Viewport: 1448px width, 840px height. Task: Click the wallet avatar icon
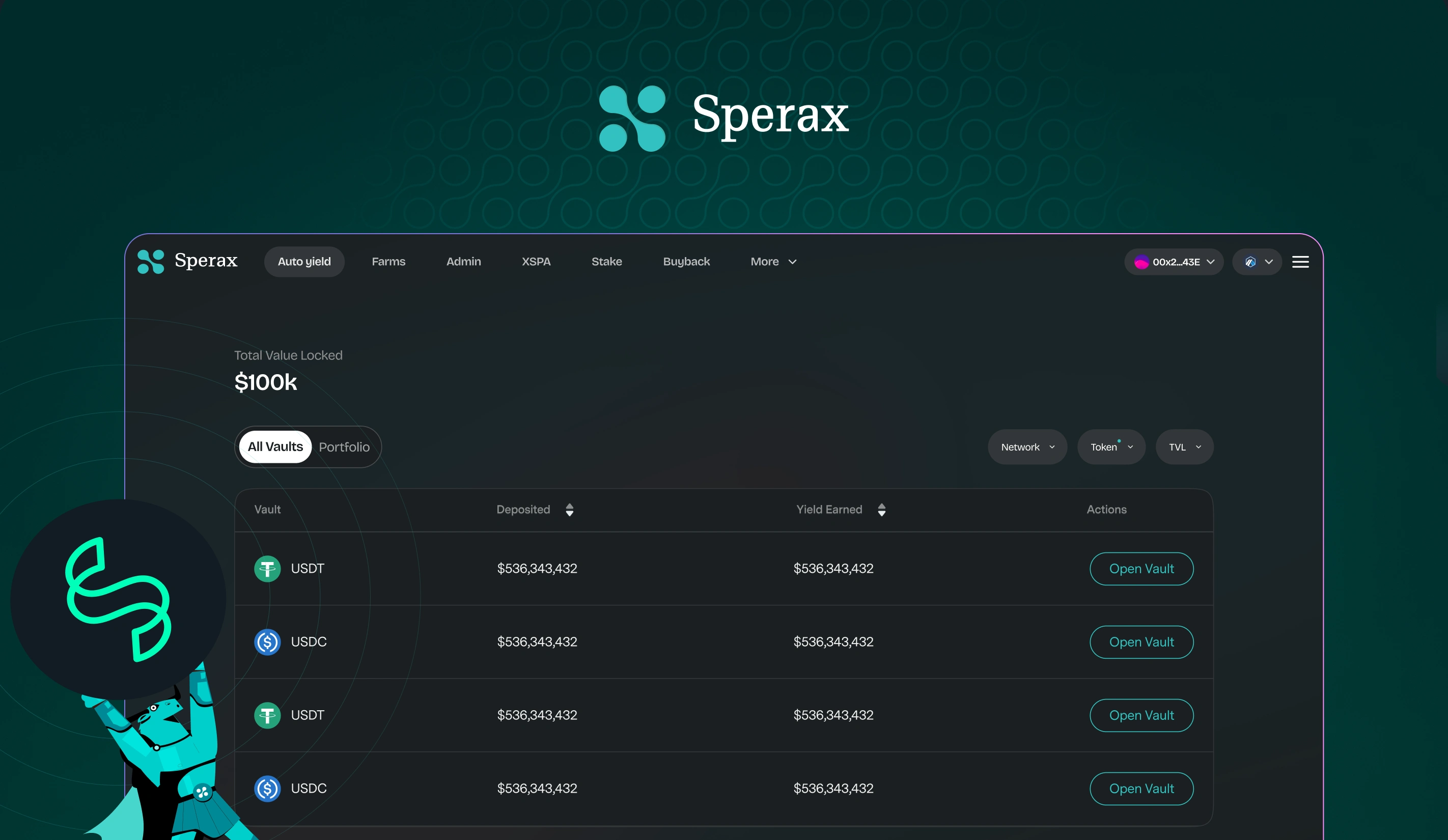[1141, 262]
